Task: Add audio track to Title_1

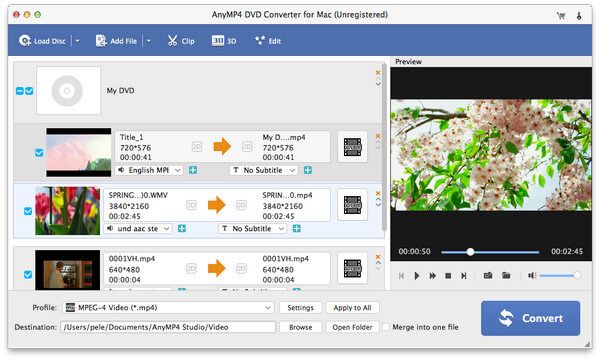Action: click(x=193, y=170)
